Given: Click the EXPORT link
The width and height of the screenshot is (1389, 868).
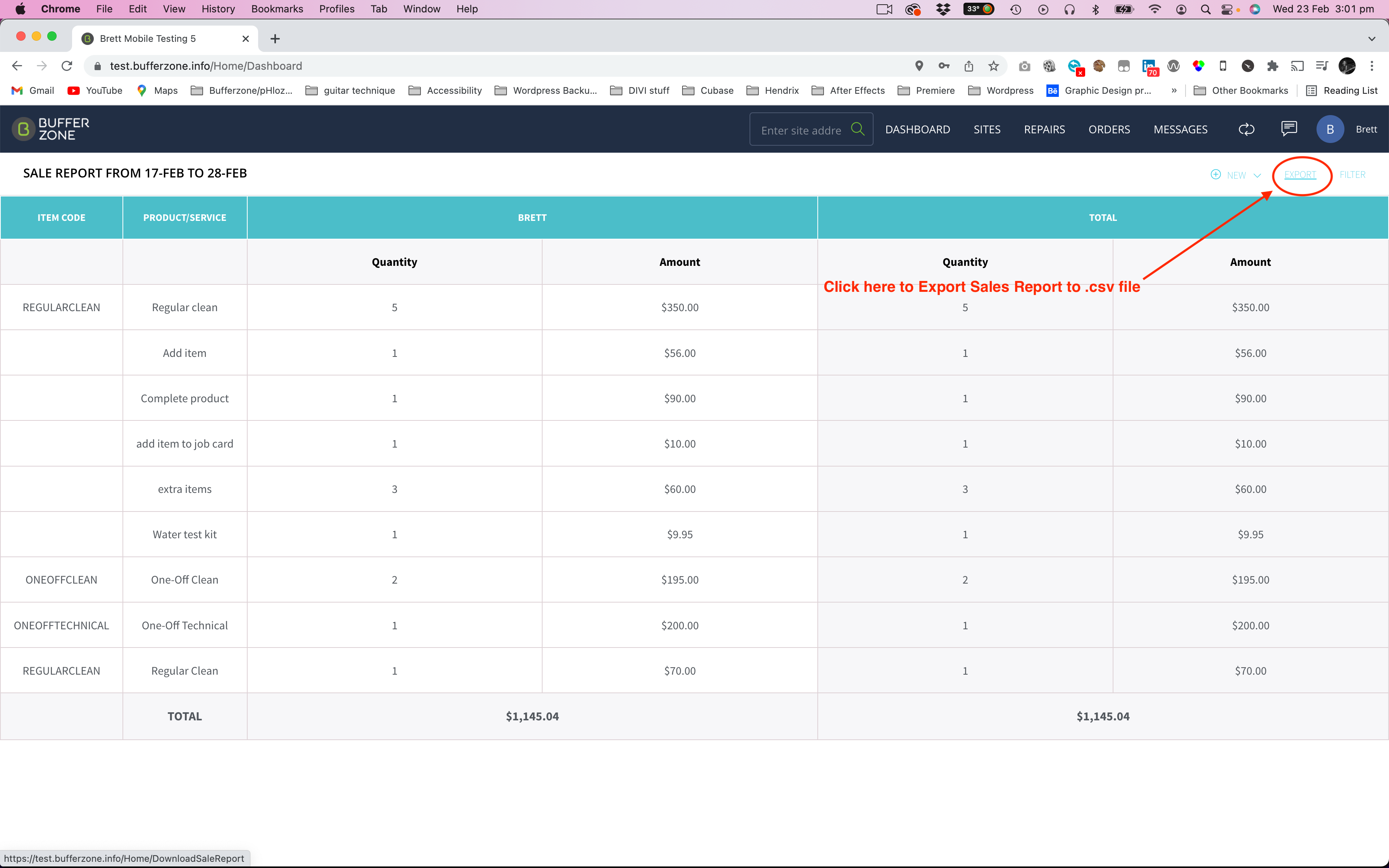Looking at the screenshot, I should 1300,174.
